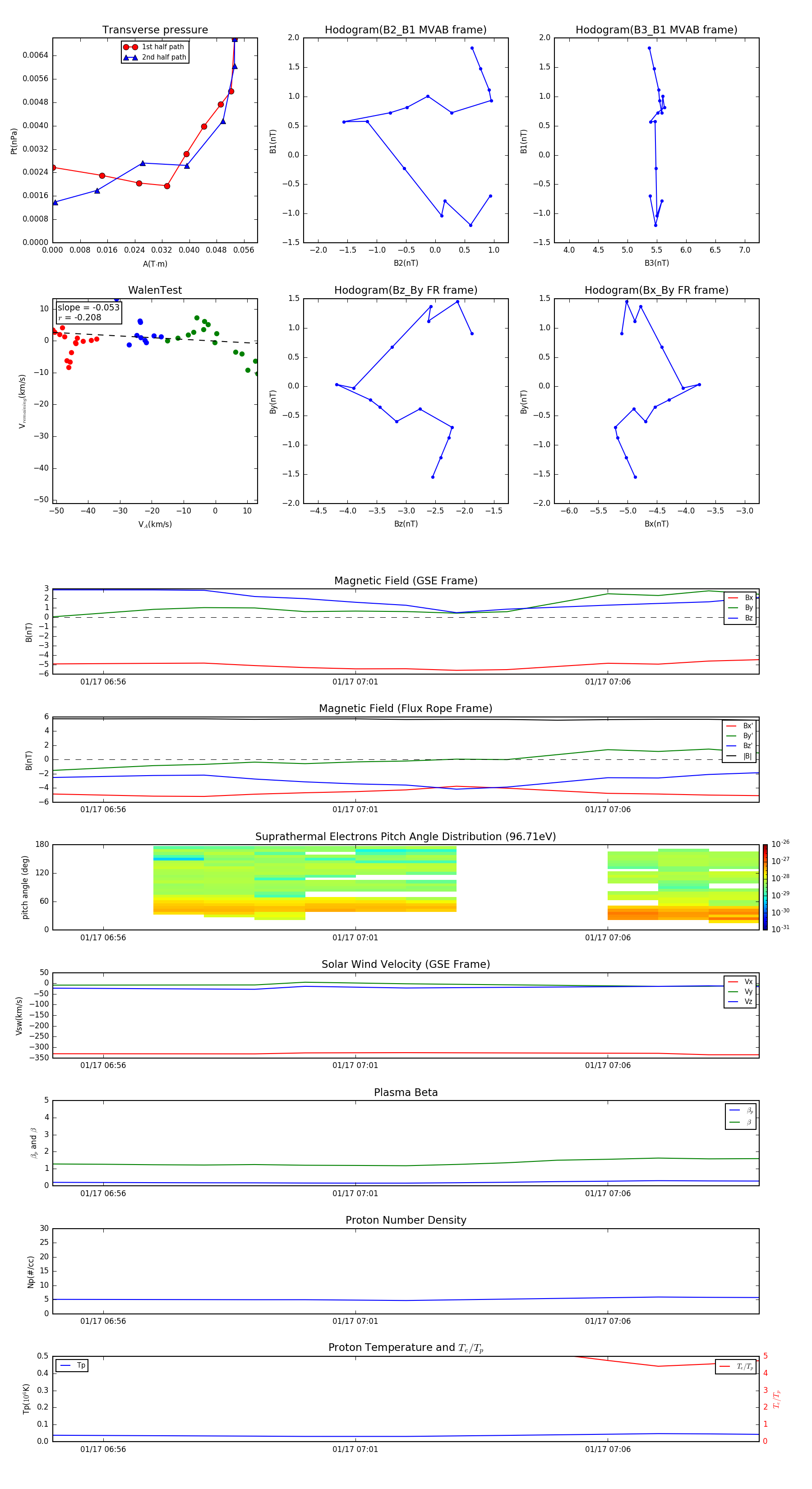The image size is (812, 1489).
Task: Select the Te/Tp legend entry
Action: click(736, 1366)
